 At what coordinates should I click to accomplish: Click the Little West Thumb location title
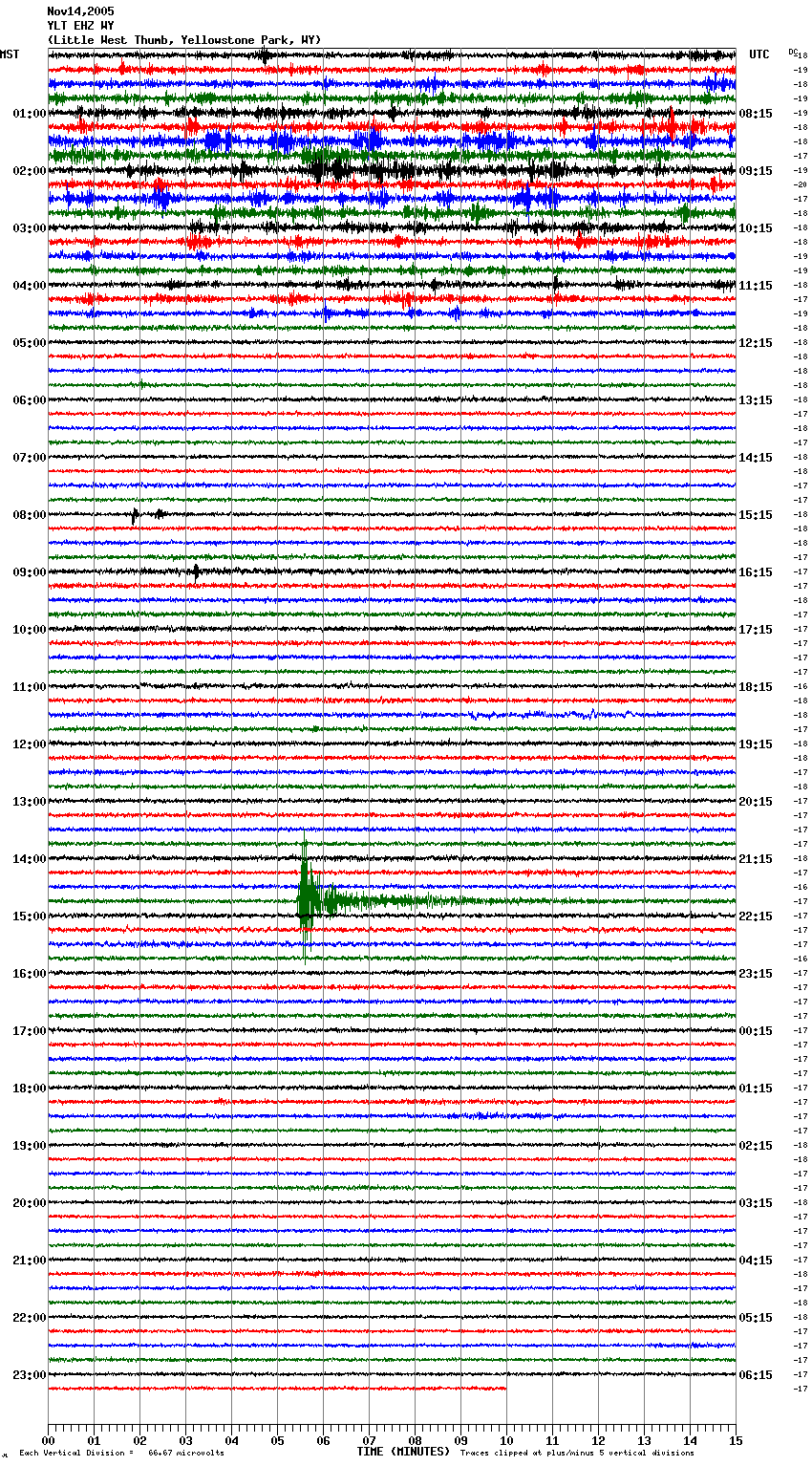coord(184,40)
